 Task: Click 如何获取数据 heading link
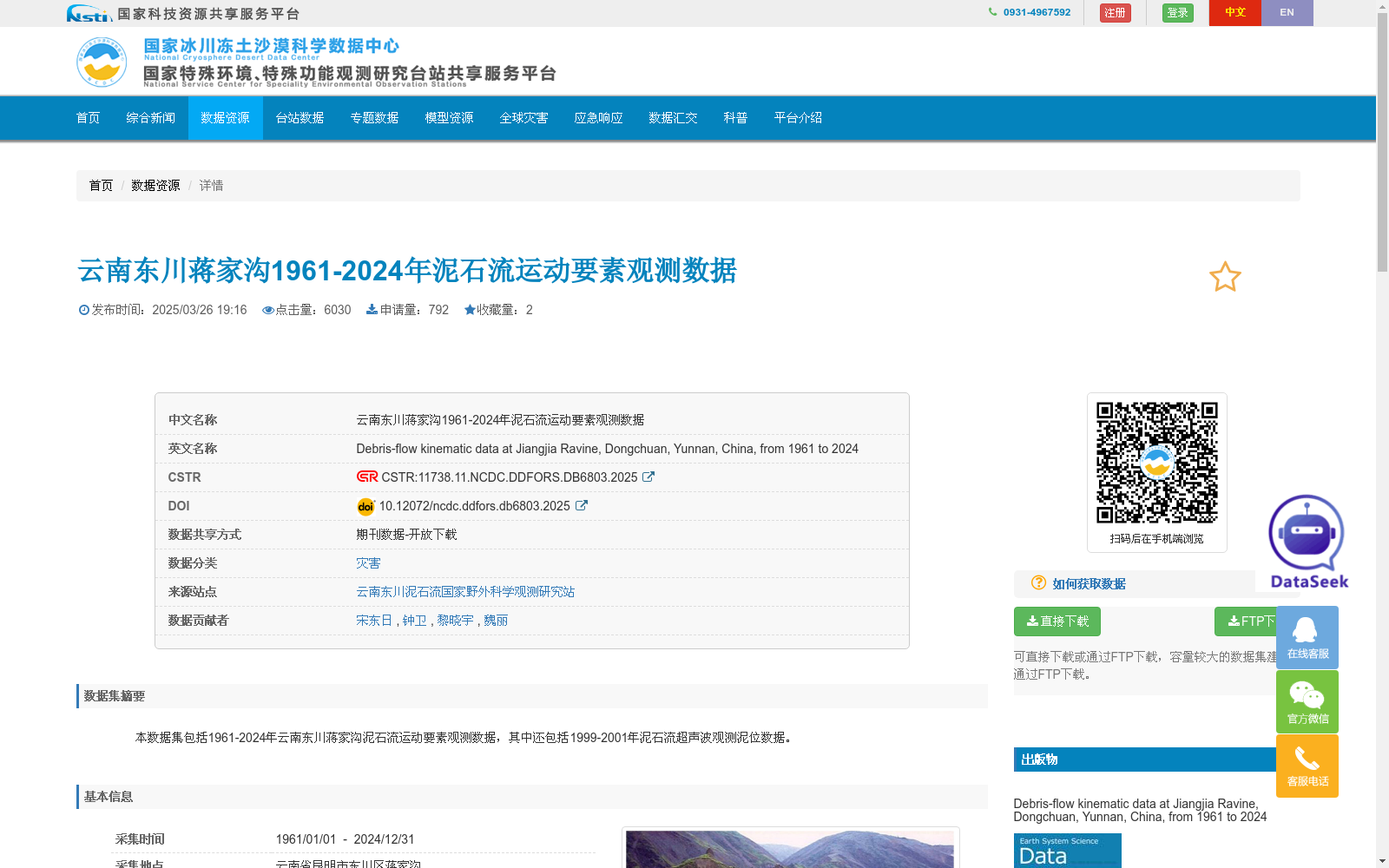(1089, 584)
